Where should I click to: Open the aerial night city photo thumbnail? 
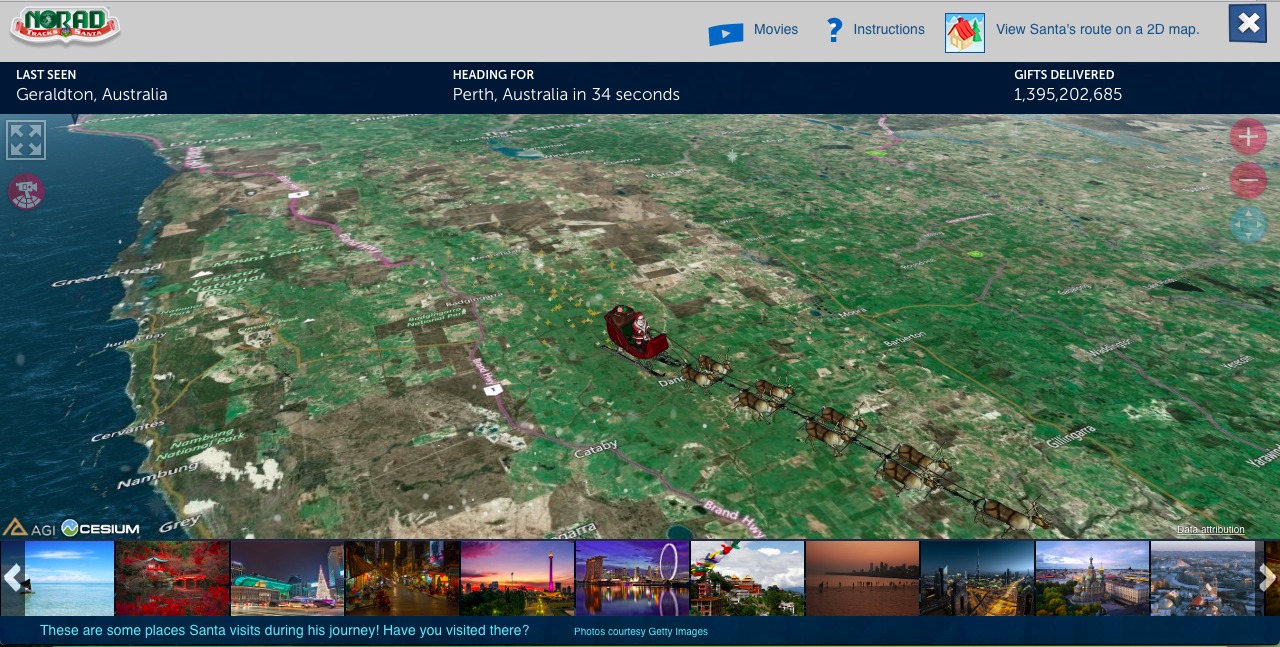point(977,578)
